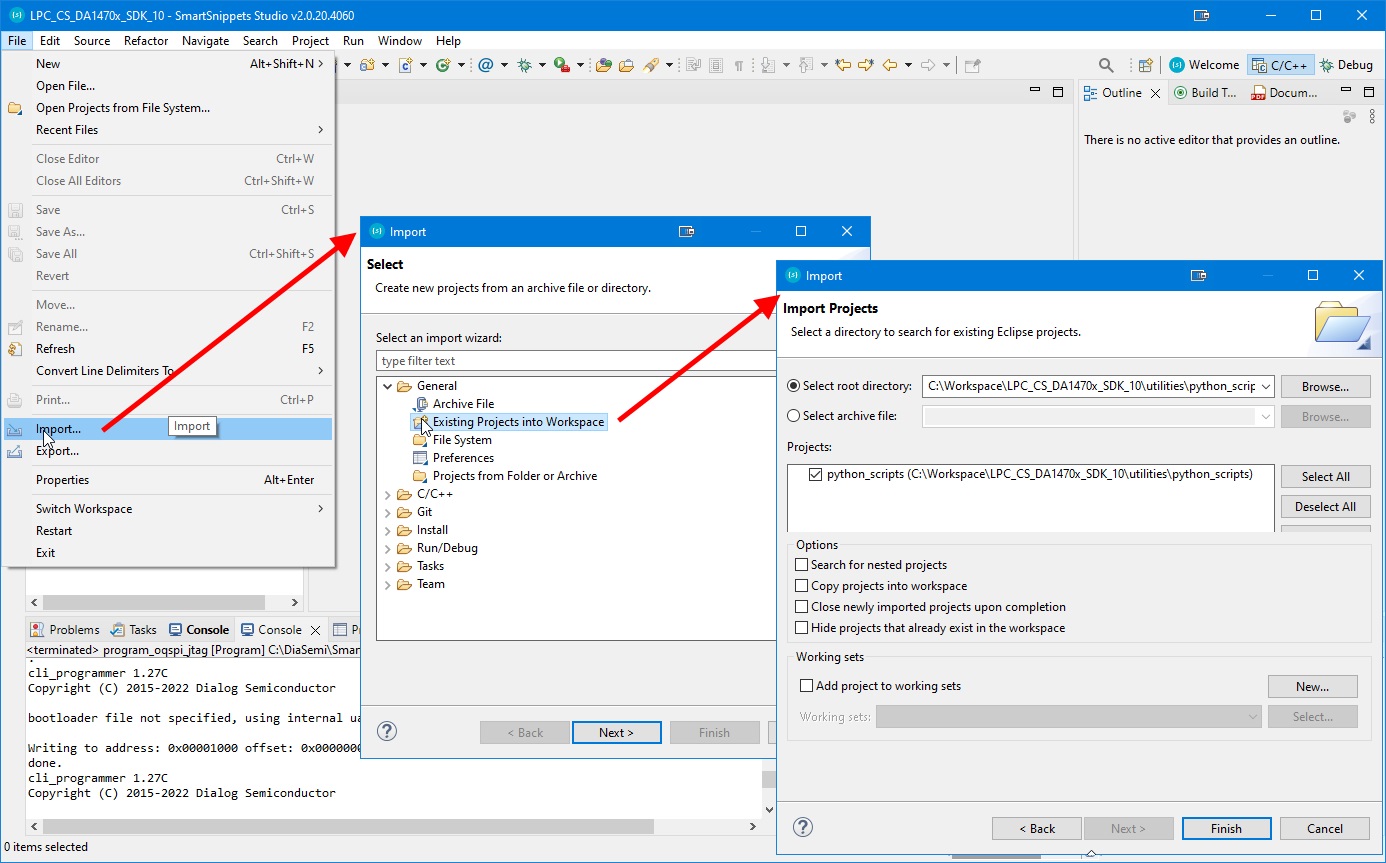Minimize the editor area pane
1386x863 pixels.
coord(1035,91)
